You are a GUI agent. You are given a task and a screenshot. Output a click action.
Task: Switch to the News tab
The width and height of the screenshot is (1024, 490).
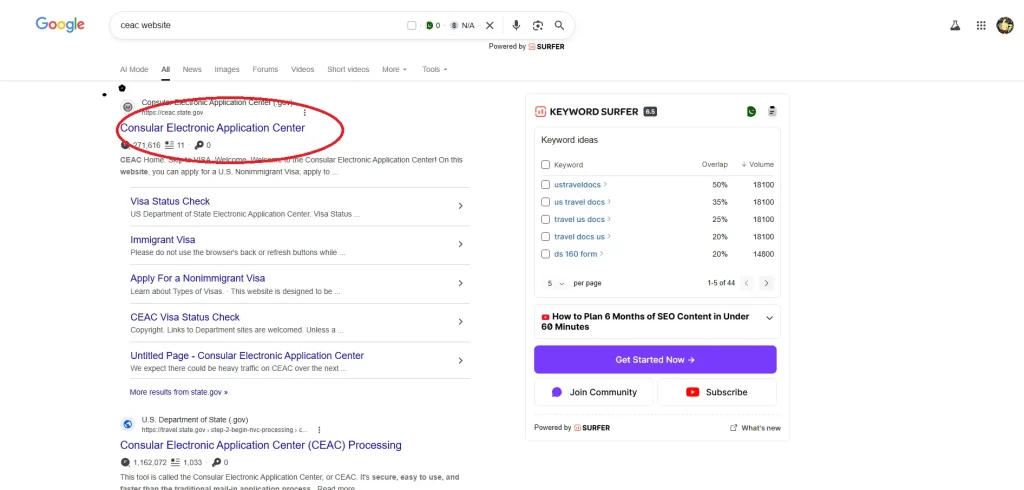(x=192, y=69)
